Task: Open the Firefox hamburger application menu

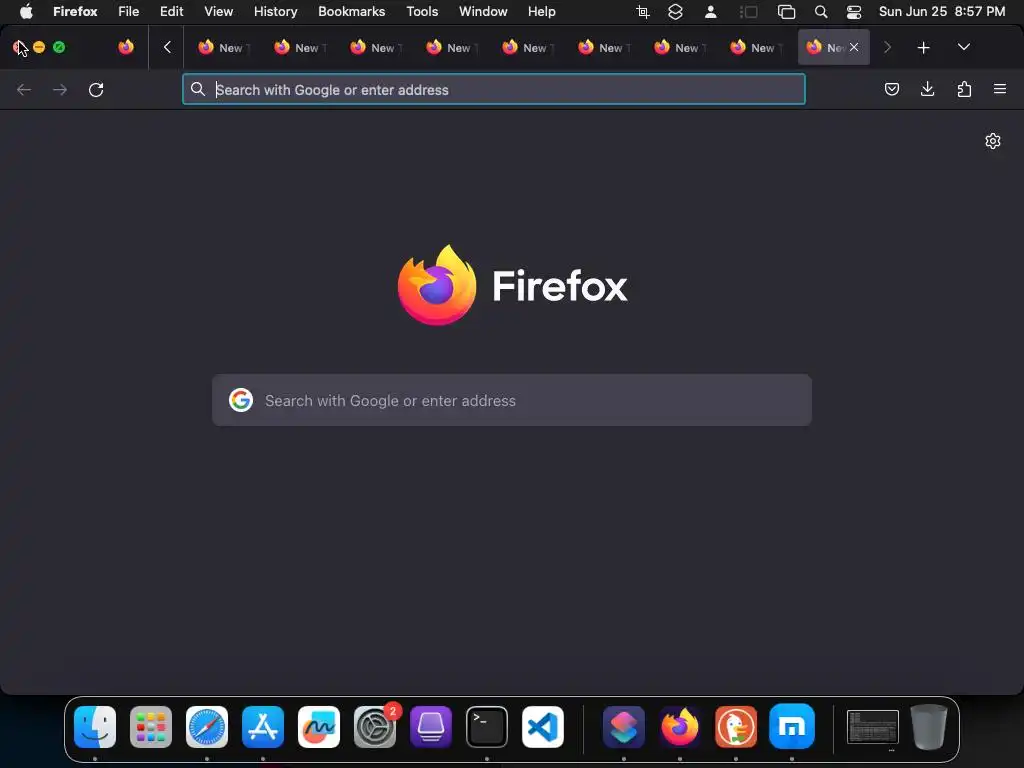Action: (x=999, y=89)
